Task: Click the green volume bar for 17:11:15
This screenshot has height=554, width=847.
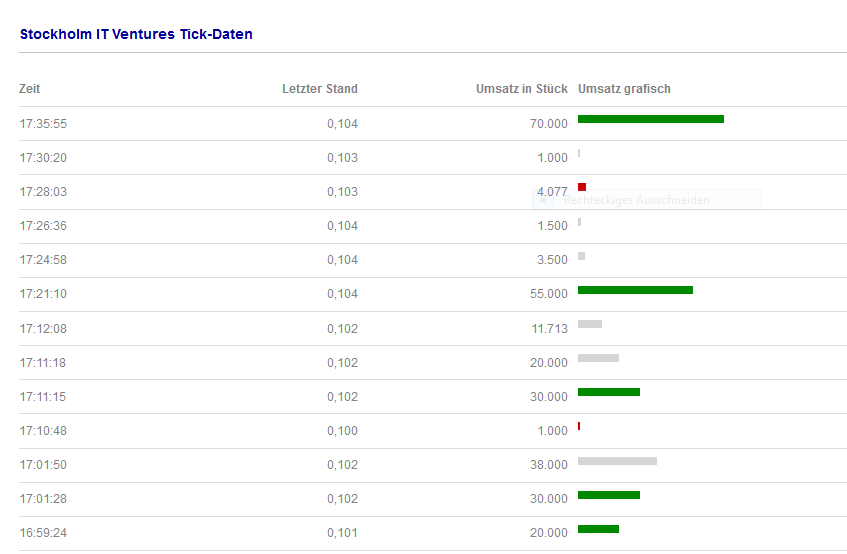Action: click(x=609, y=392)
